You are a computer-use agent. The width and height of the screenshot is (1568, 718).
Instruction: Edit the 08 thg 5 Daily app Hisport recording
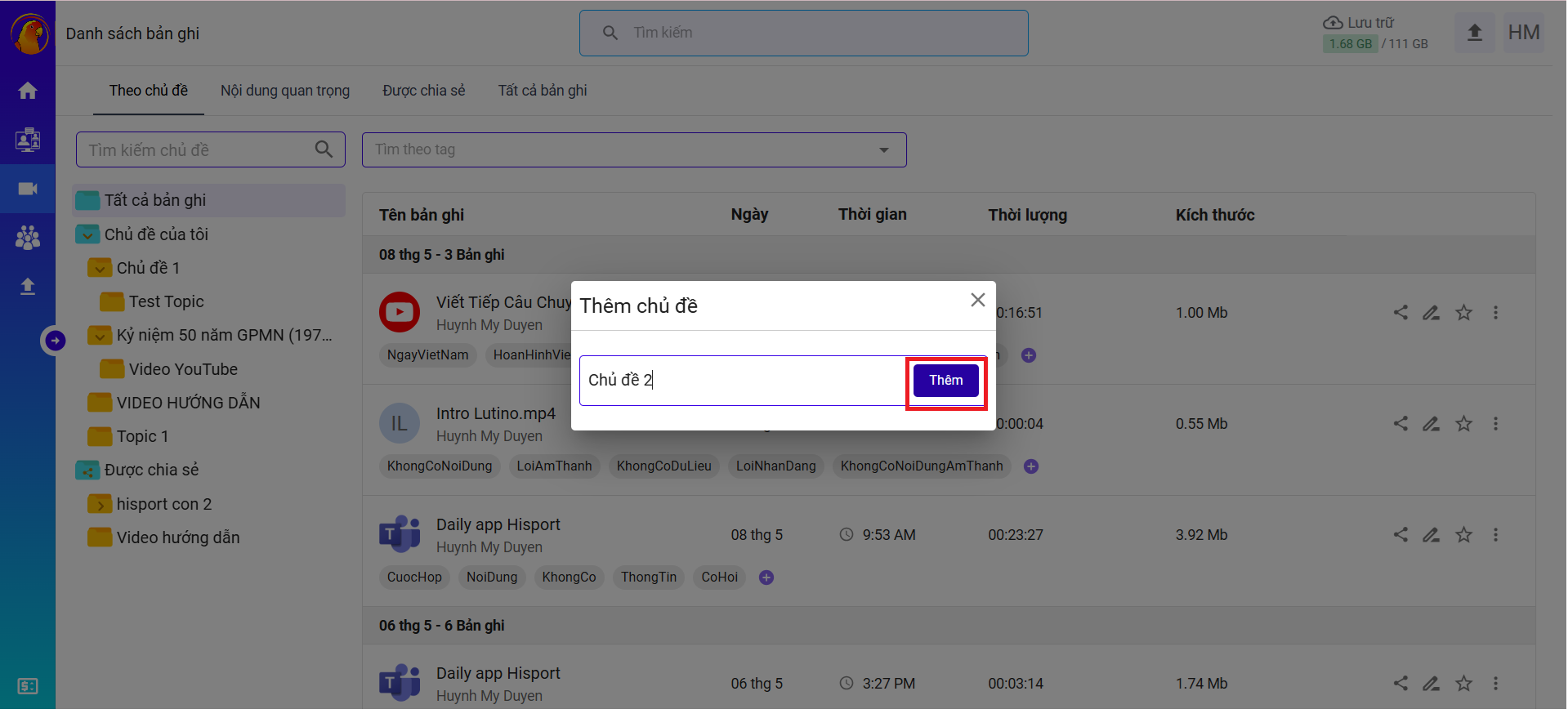pyautogui.click(x=1432, y=535)
